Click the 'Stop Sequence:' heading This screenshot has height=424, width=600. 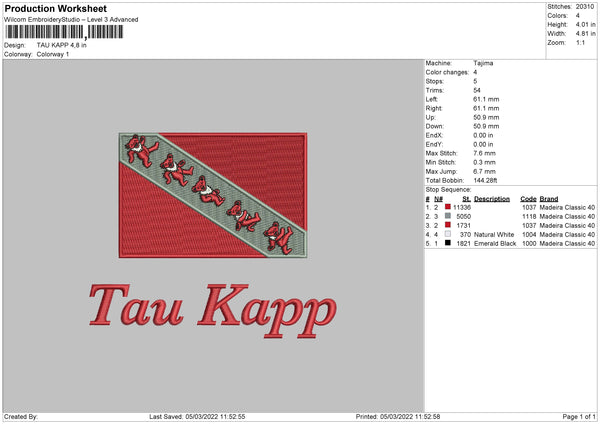[x=448, y=189]
